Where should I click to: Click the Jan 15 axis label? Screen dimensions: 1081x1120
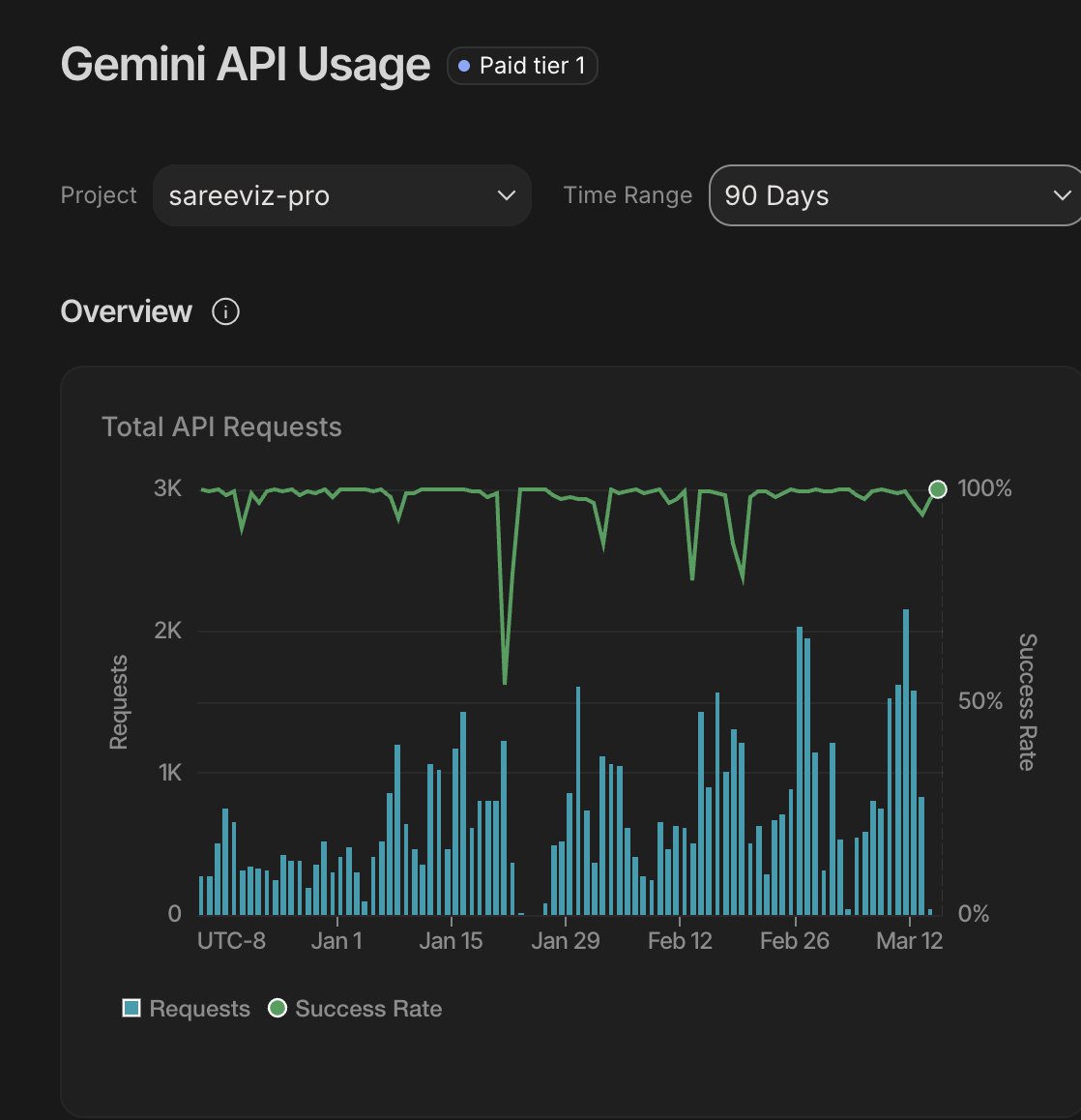tap(451, 941)
